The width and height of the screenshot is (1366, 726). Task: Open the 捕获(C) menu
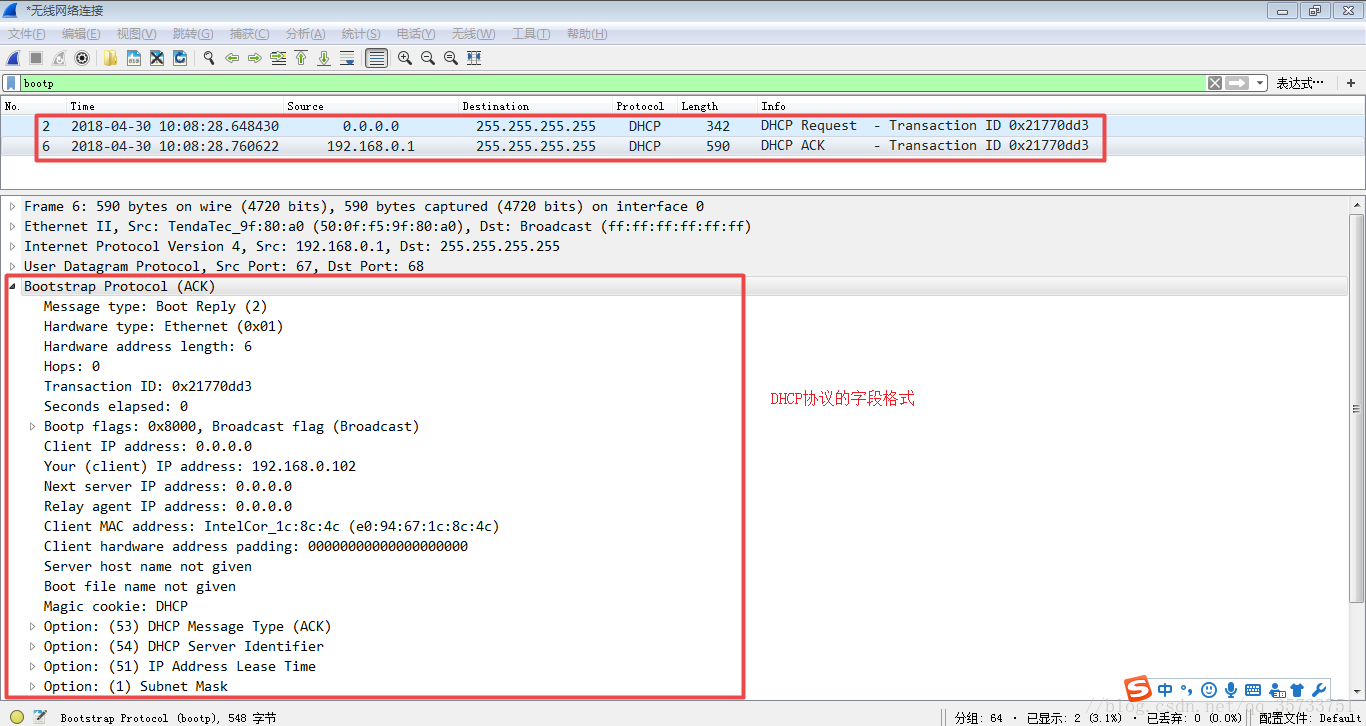pos(248,34)
